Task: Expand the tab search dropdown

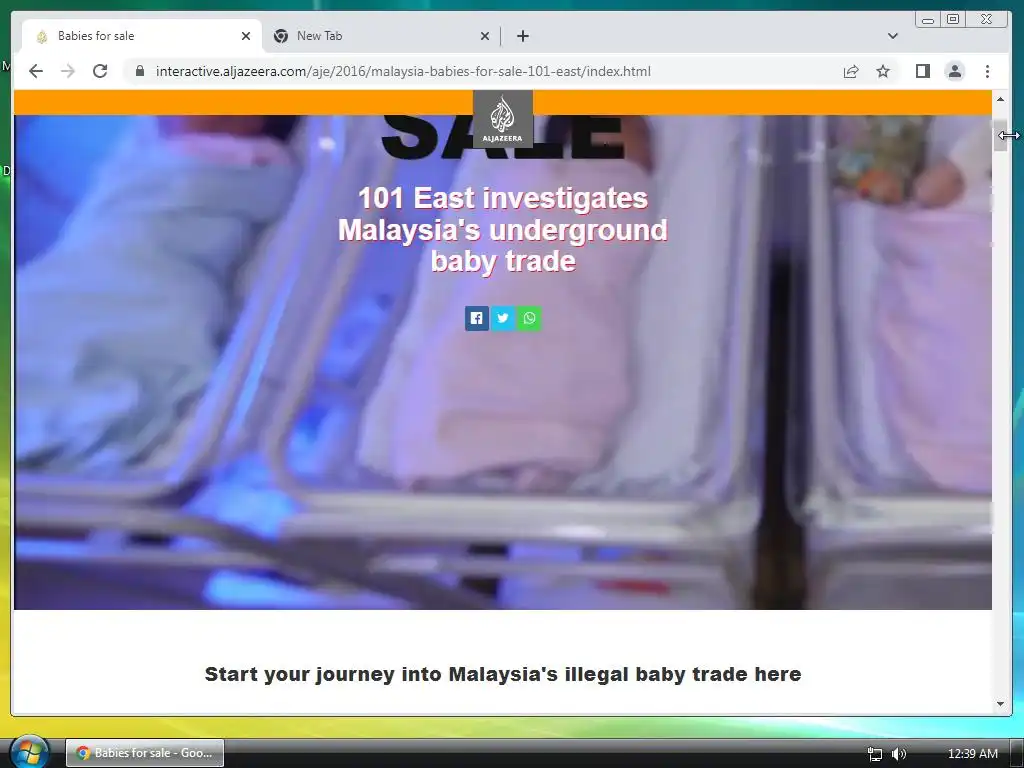Action: click(x=893, y=36)
